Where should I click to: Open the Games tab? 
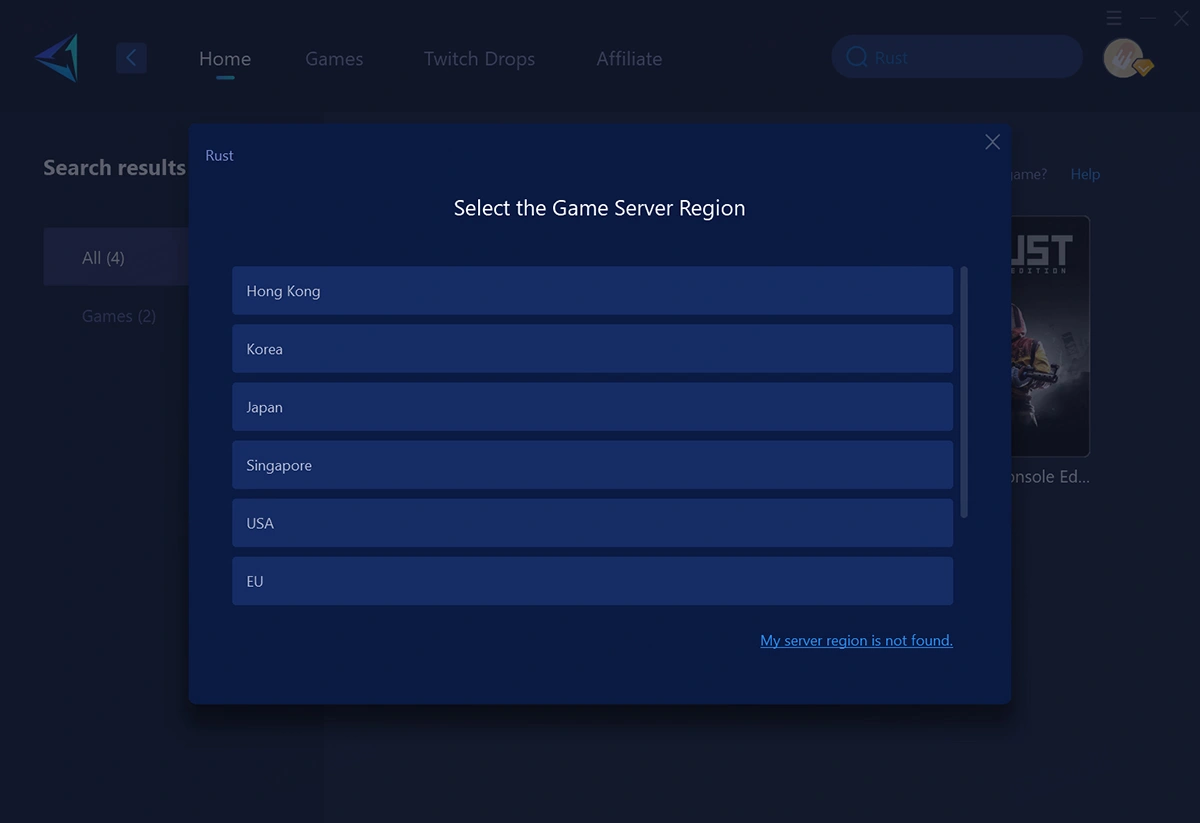(x=334, y=59)
